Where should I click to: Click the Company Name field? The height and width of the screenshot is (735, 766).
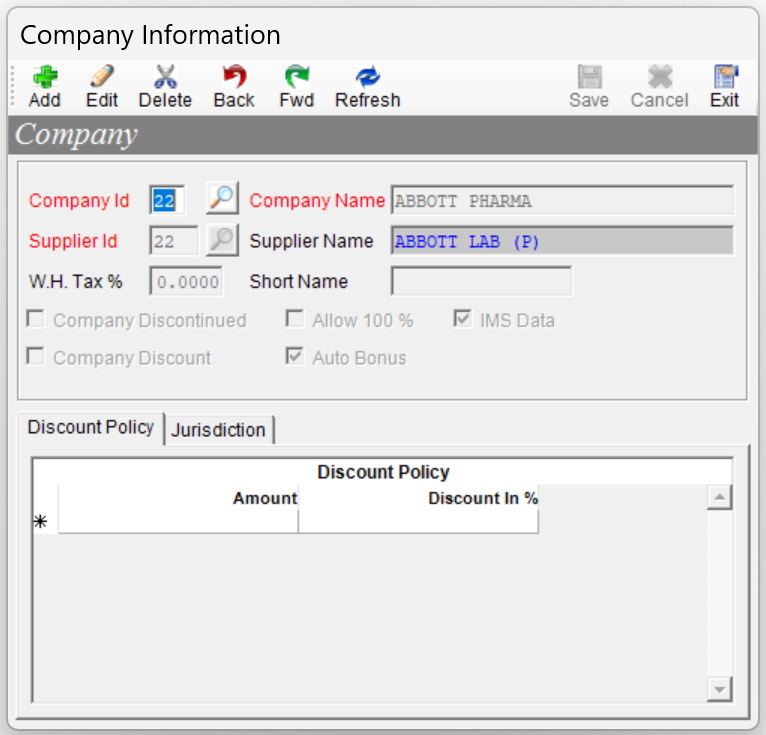pos(562,200)
